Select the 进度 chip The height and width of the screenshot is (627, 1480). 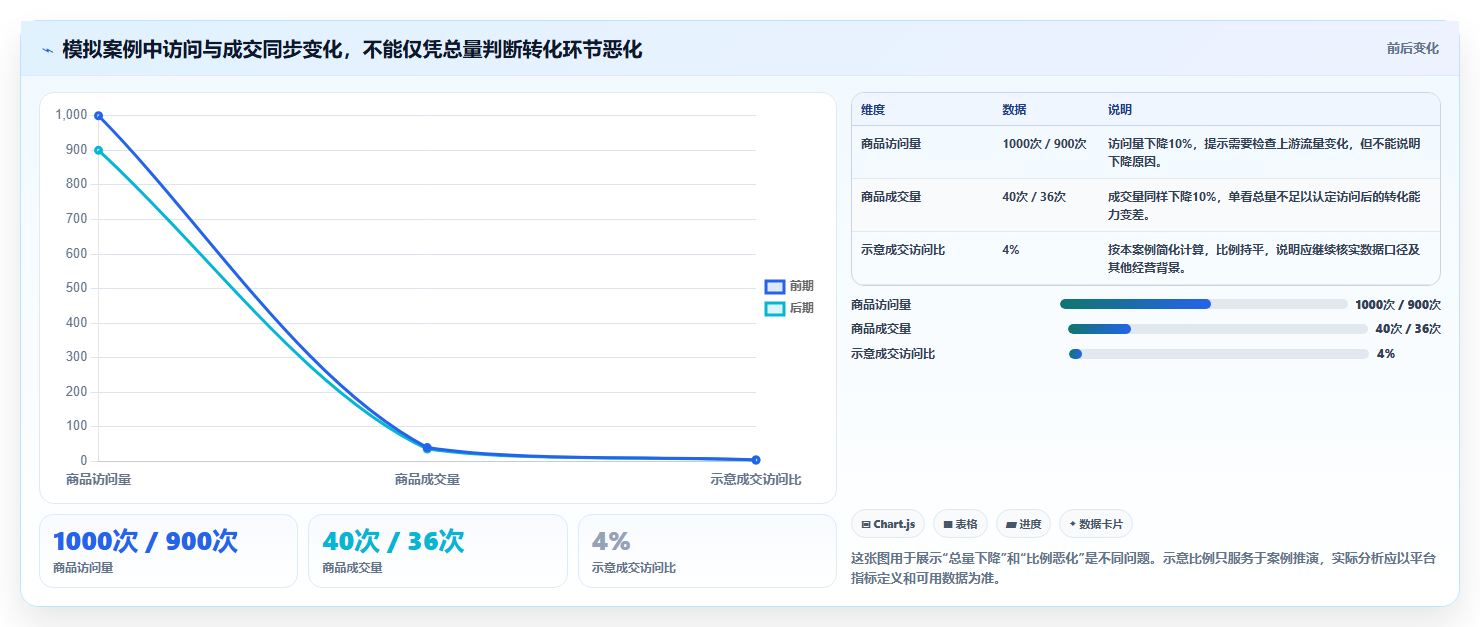(x=1023, y=524)
